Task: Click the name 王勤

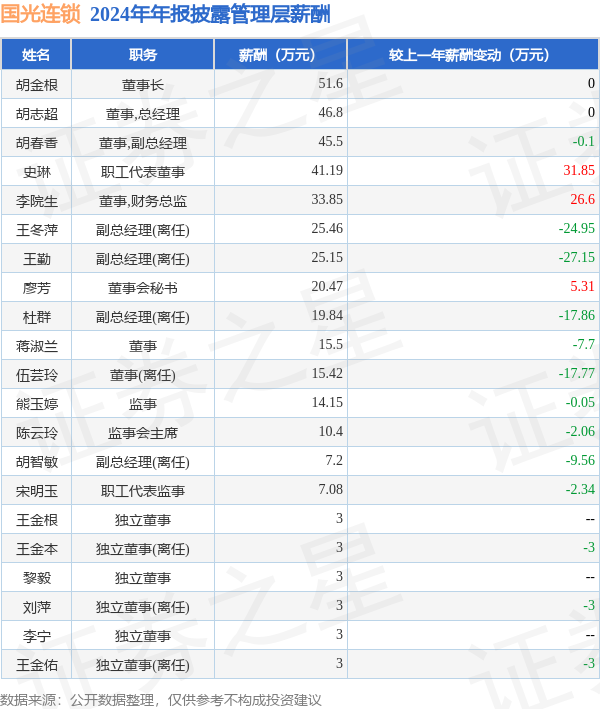Action: (x=37, y=259)
